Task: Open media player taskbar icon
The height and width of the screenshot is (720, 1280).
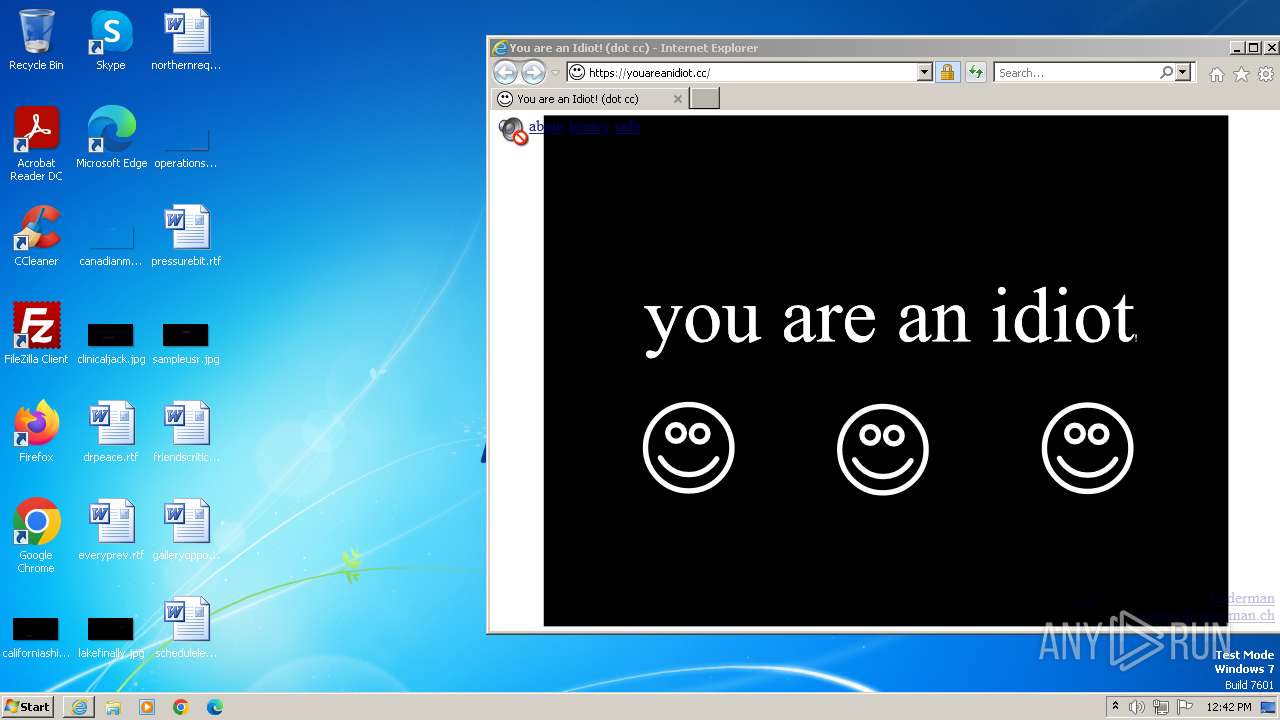Action: pos(147,706)
